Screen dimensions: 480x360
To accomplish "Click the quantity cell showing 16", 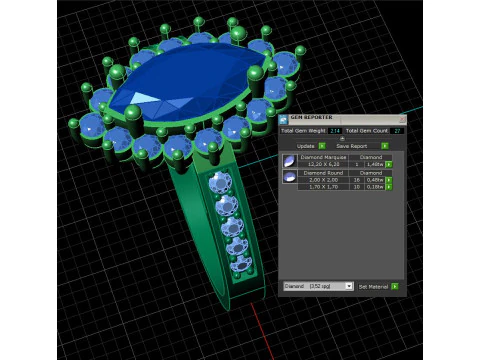I will 357,180.
